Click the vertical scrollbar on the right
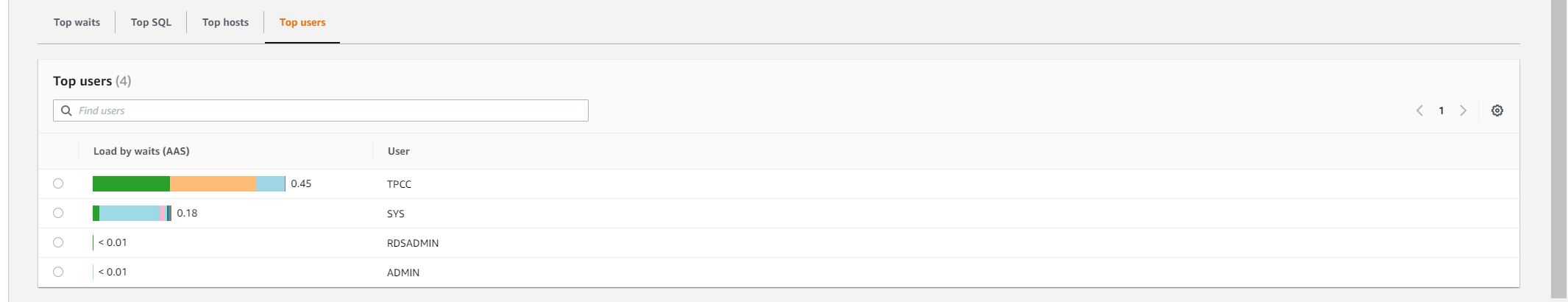Image resolution: width=1568 pixels, height=302 pixels. tap(1558, 147)
